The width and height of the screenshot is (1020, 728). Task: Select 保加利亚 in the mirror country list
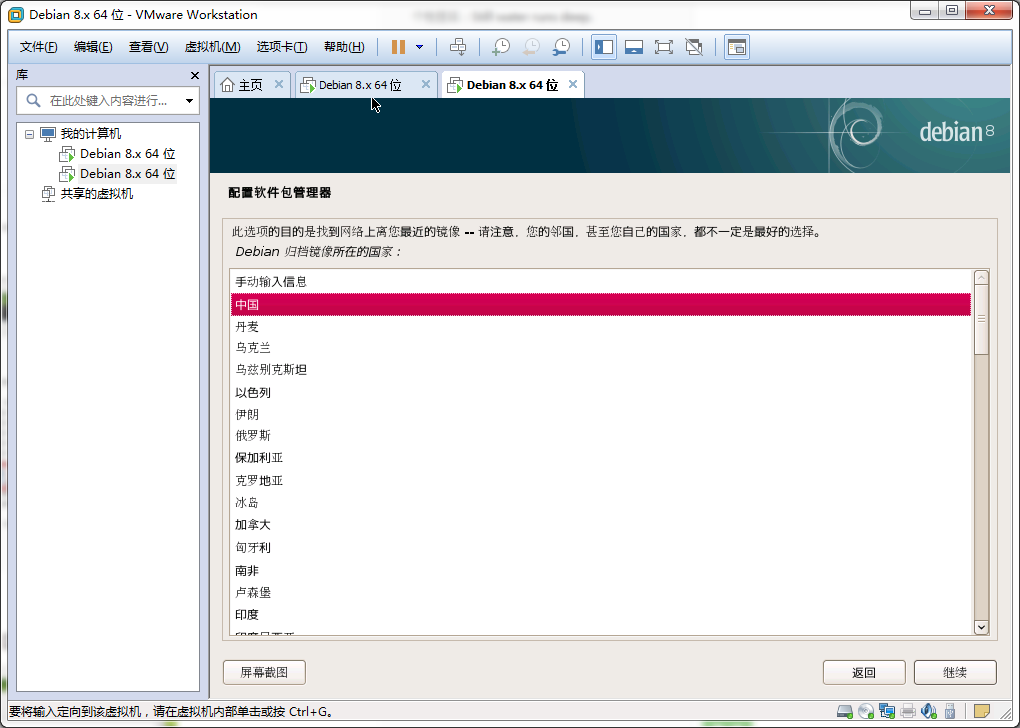click(600, 458)
